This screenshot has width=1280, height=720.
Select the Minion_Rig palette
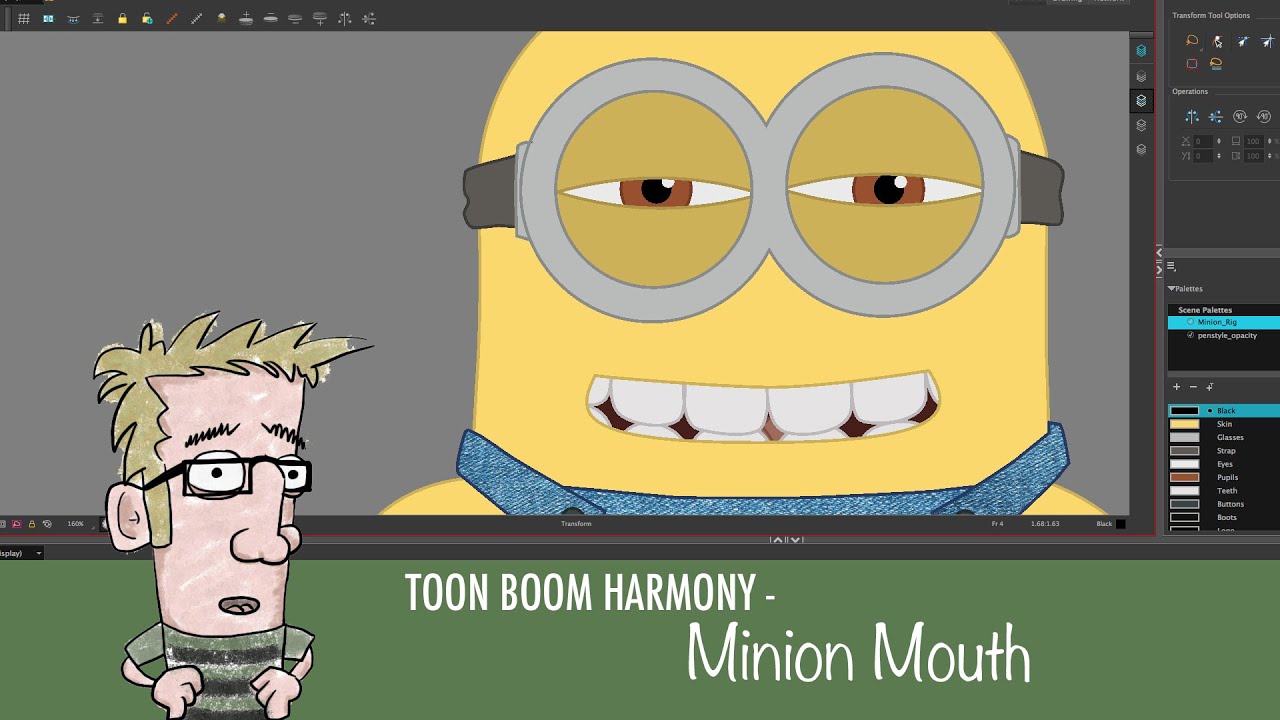(1224, 322)
